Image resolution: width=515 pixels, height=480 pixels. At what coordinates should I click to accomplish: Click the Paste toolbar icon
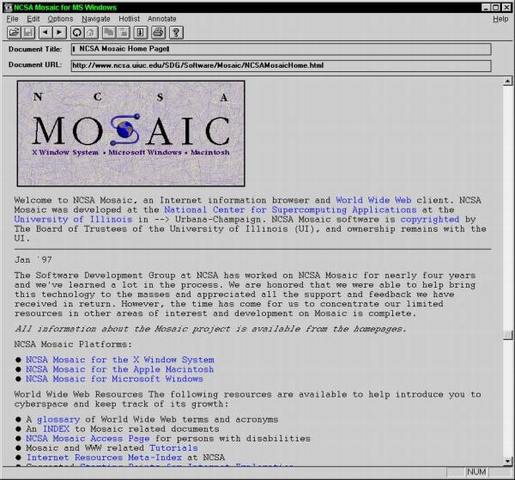pyautogui.click(x=123, y=33)
